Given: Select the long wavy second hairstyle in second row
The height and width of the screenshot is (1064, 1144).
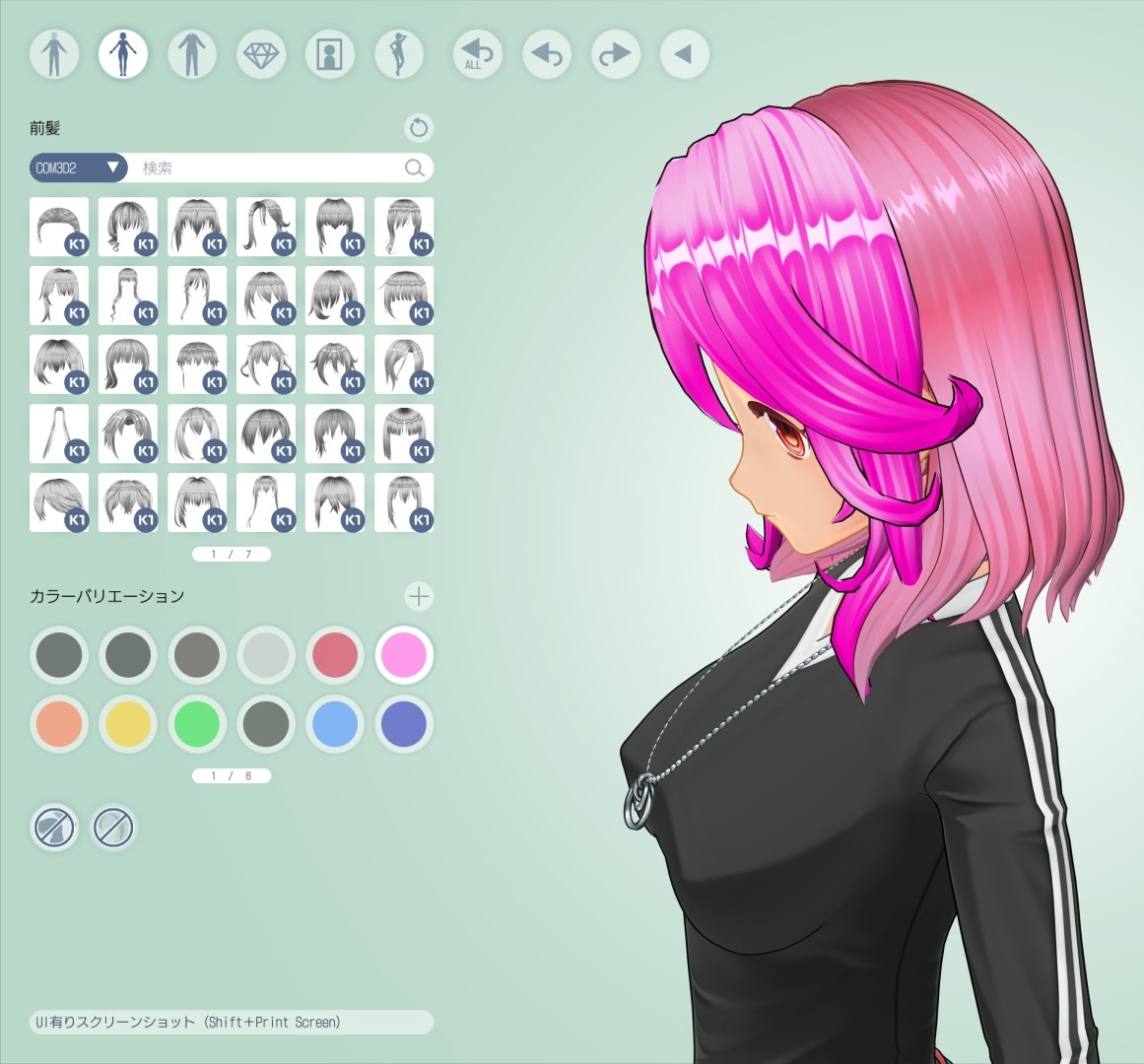Looking at the screenshot, I should pyautogui.click(x=128, y=296).
